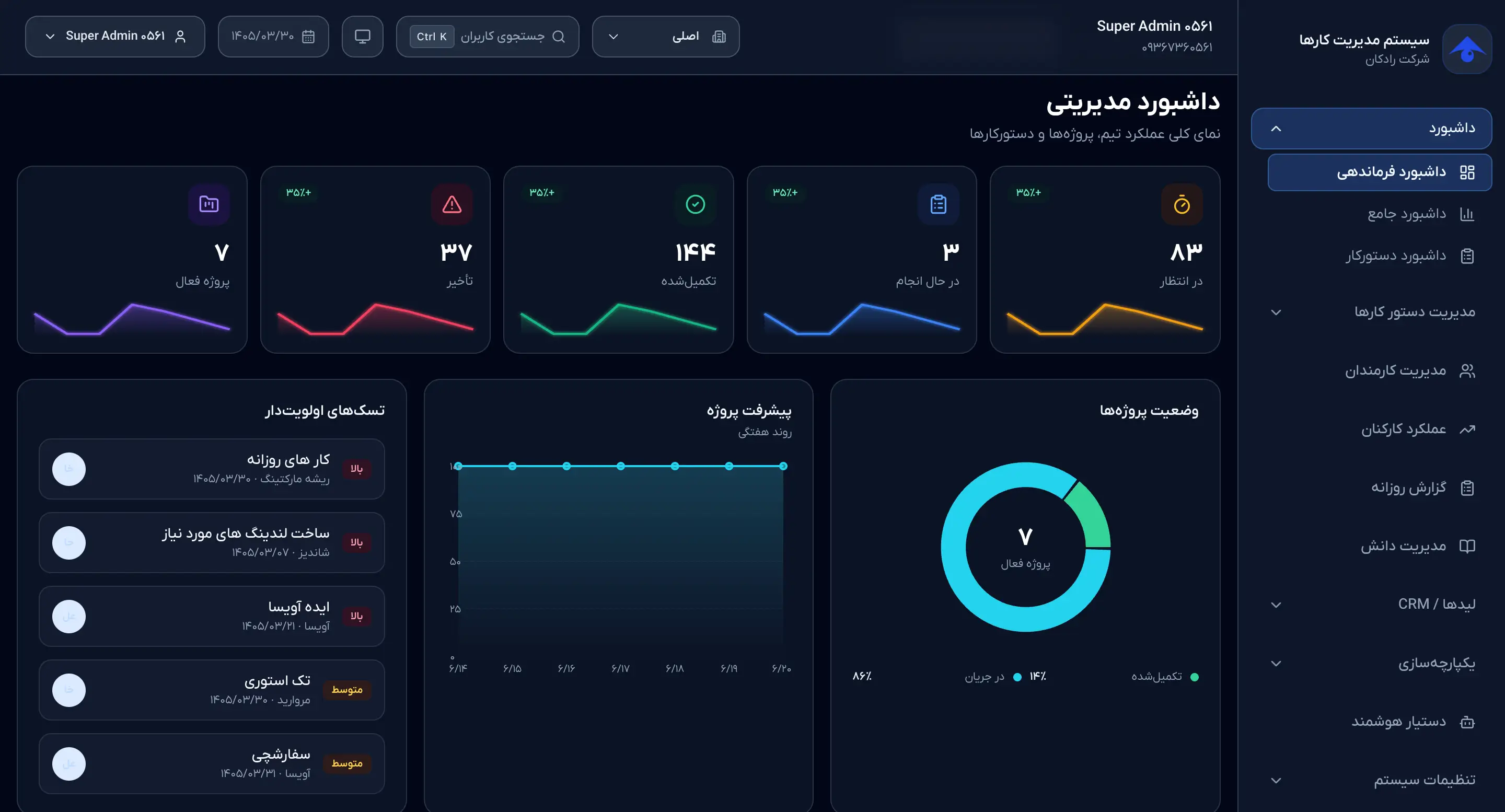This screenshot has height=812, width=1505.
Task: Click the clipboard icon on در حال انجام card
Action: point(939,204)
